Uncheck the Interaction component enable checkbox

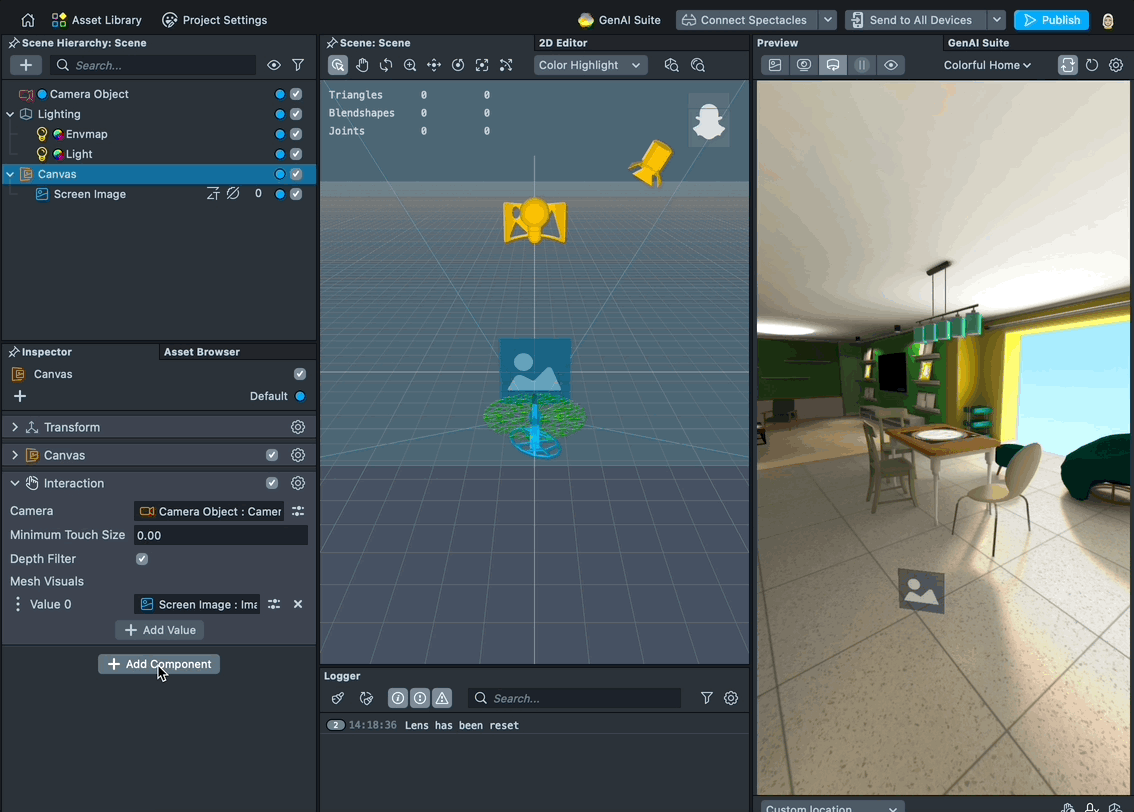[272, 483]
